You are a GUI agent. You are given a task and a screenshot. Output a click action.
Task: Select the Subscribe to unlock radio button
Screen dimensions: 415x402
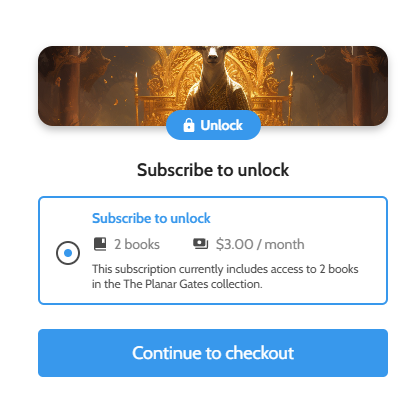coord(68,253)
